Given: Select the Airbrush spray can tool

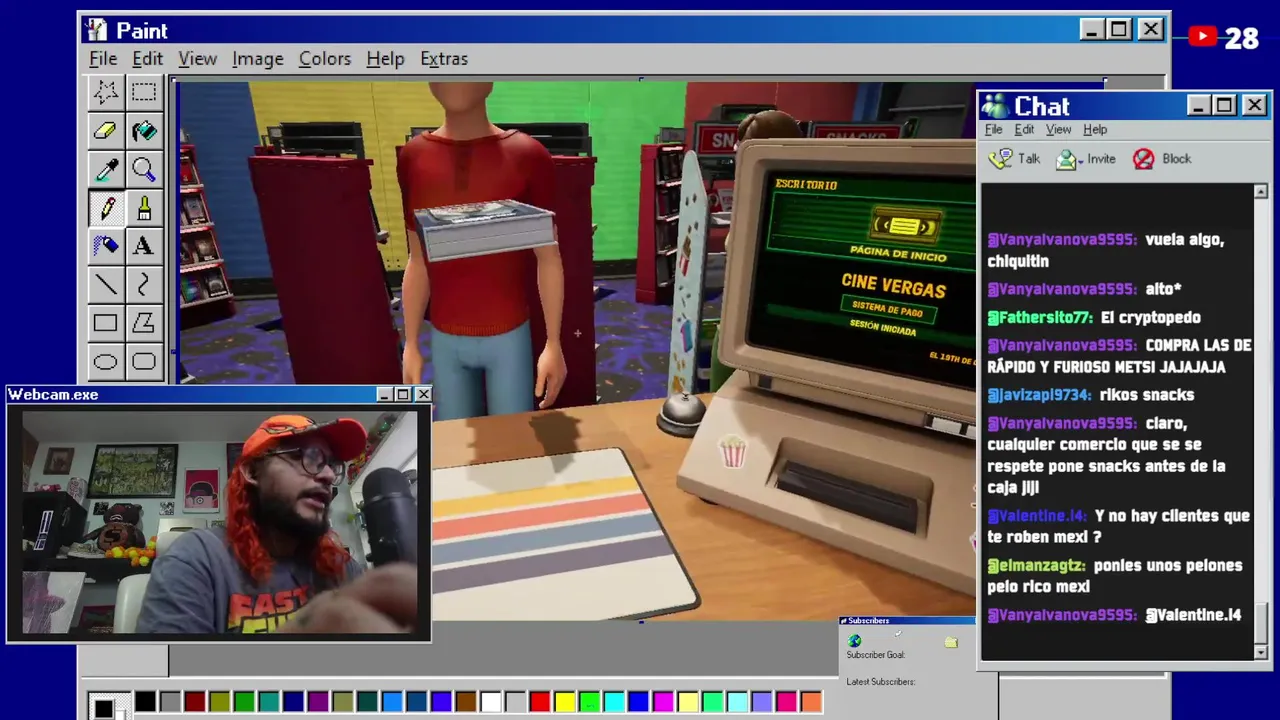Looking at the screenshot, I should [105, 246].
